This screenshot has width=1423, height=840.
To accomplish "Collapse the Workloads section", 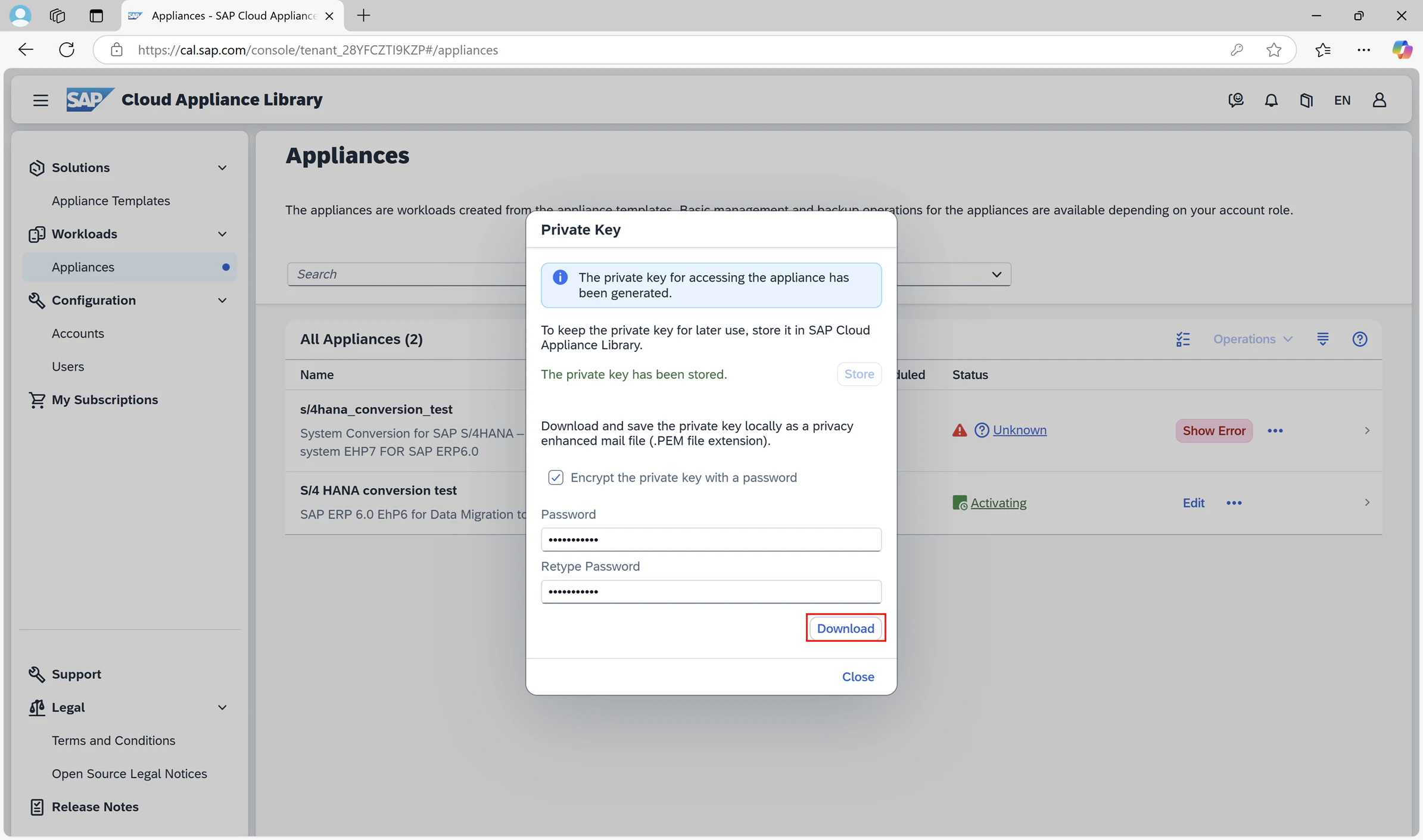I will [222, 234].
